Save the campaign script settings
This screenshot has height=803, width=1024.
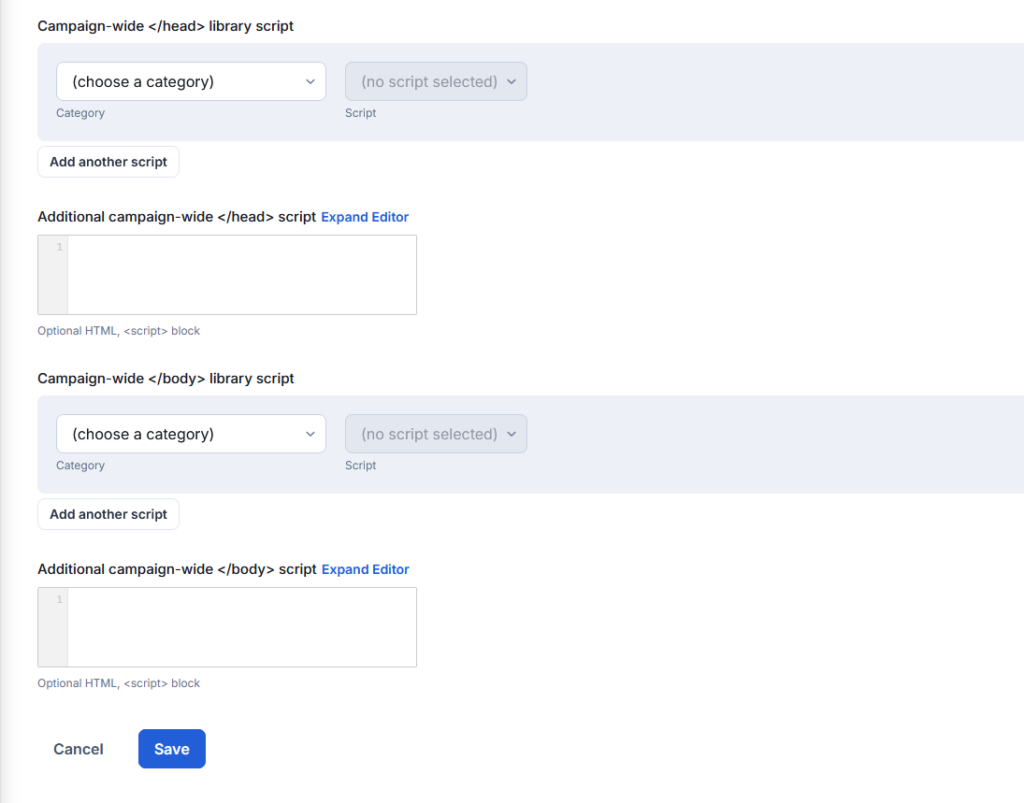(172, 749)
